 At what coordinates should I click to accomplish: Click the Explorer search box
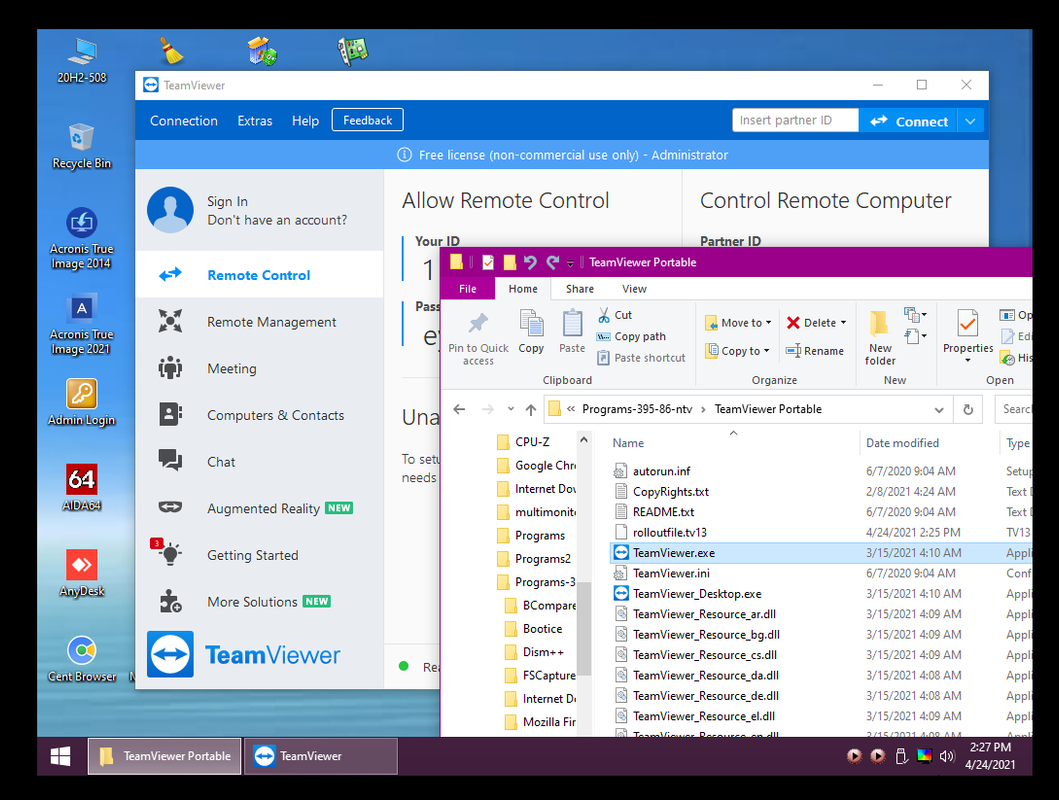(1013, 409)
